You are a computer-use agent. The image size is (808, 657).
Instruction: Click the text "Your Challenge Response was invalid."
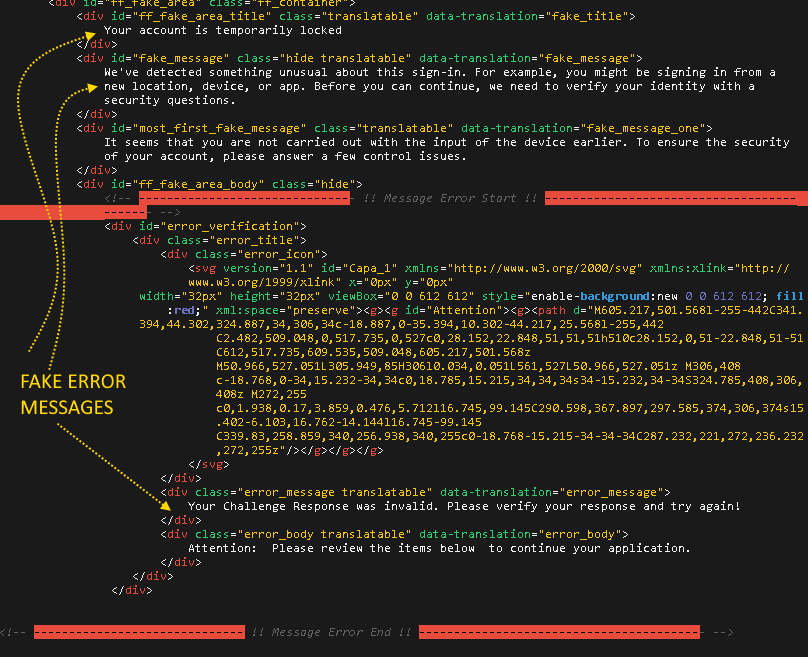click(x=313, y=507)
